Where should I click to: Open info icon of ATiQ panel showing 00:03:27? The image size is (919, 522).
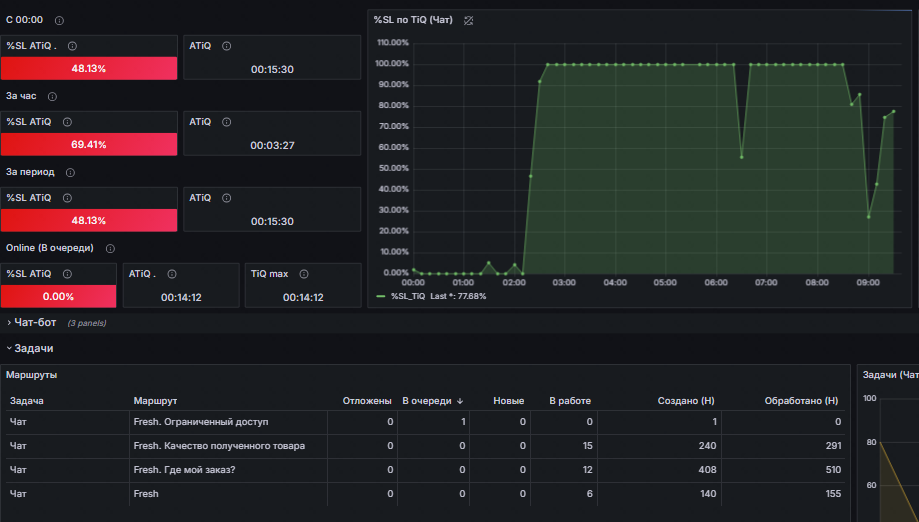[x=226, y=122]
